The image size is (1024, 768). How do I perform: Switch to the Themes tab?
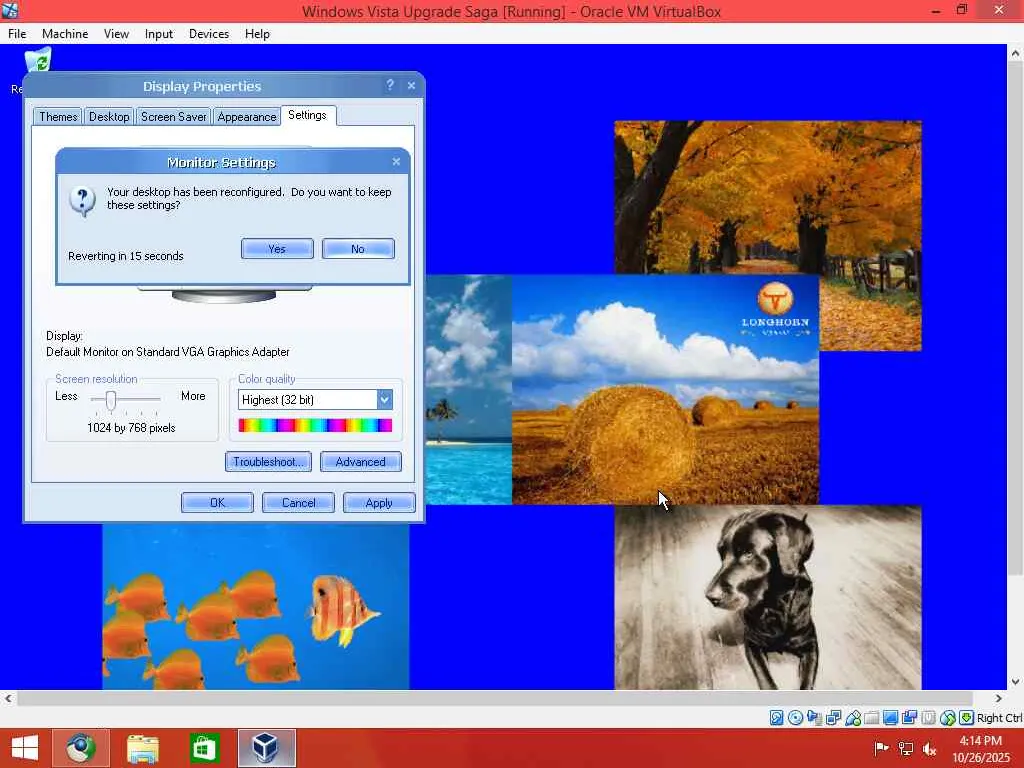[57, 116]
